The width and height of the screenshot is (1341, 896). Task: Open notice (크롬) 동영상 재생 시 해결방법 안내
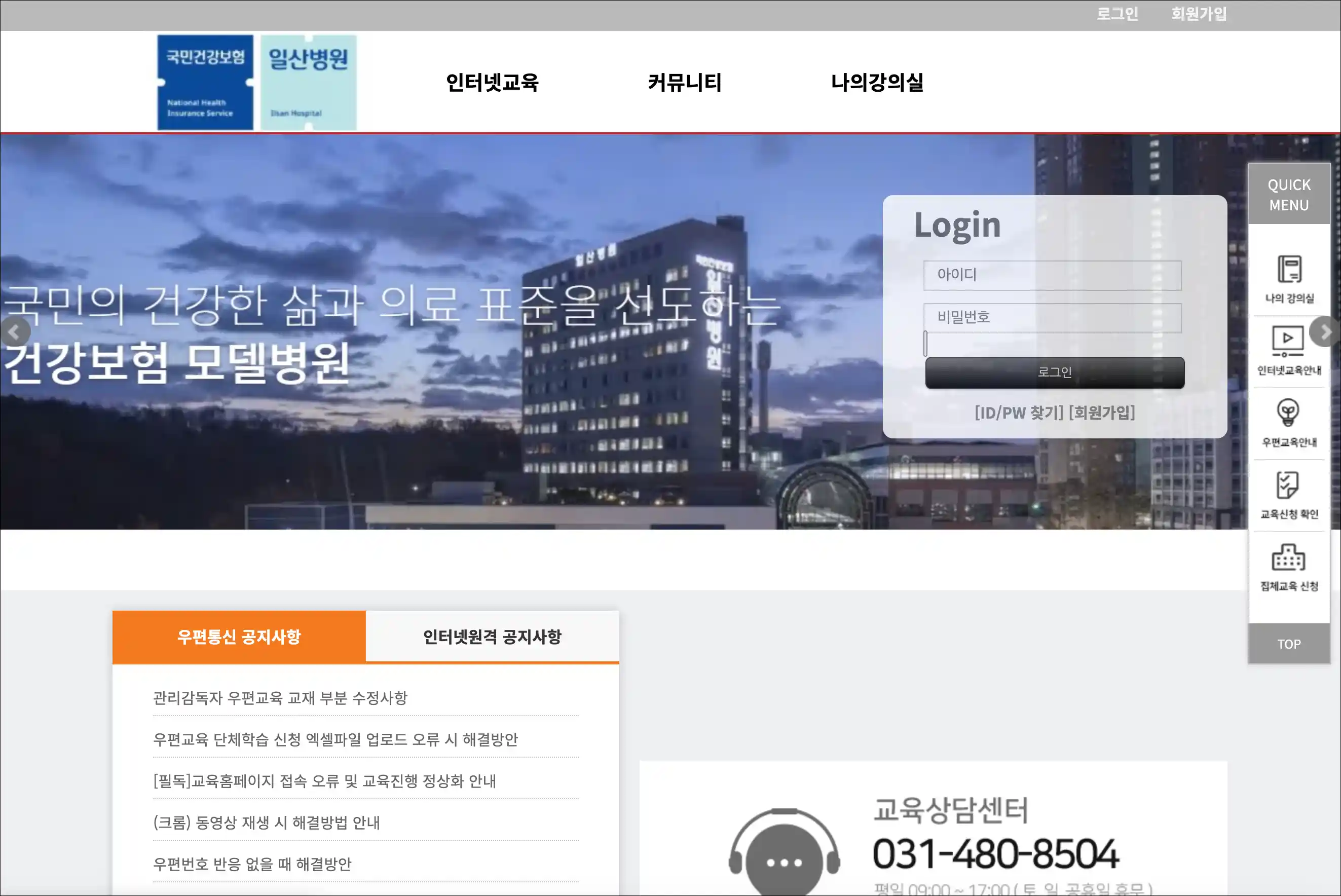pyautogui.click(x=266, y=823)
